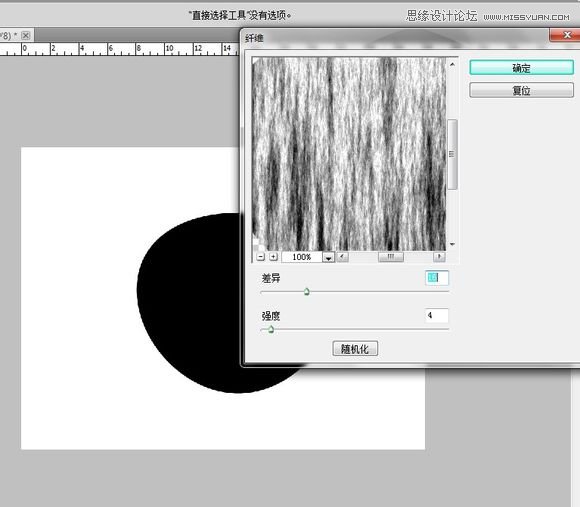Image resolution: width=580 pixels, height=507 pixels.
Task: Open the 100% zoom level dropdown
Action: 328,257
